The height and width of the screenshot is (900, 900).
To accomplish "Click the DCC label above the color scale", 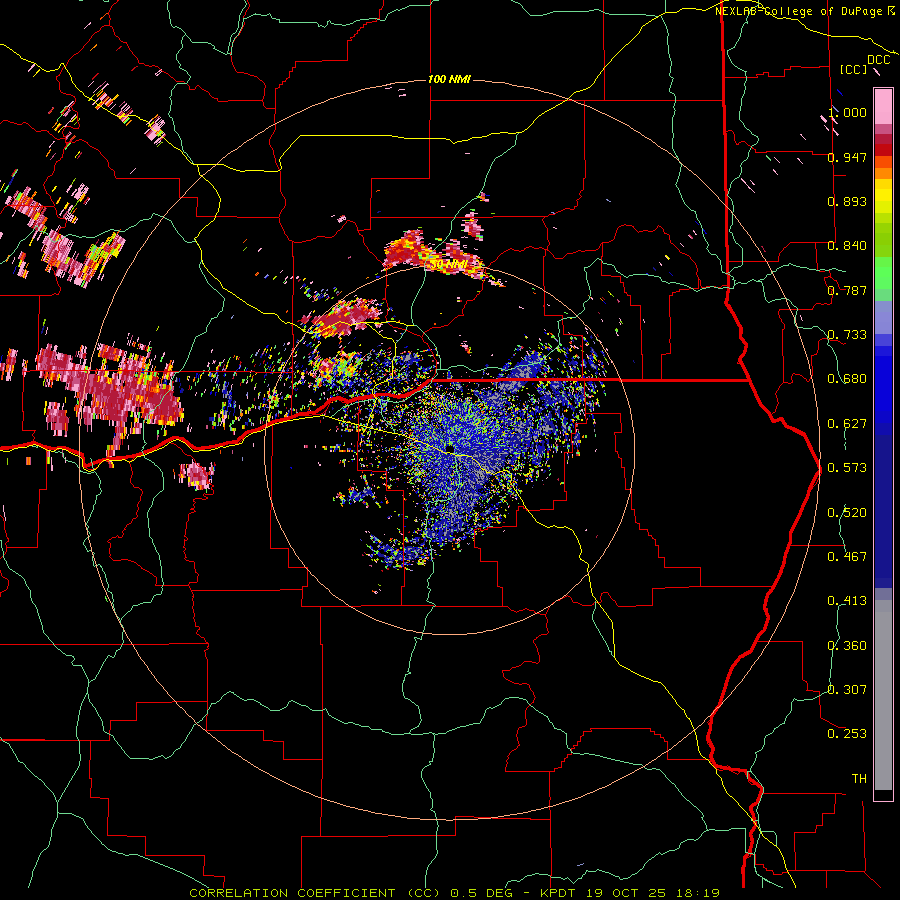I will pos(878,60).
